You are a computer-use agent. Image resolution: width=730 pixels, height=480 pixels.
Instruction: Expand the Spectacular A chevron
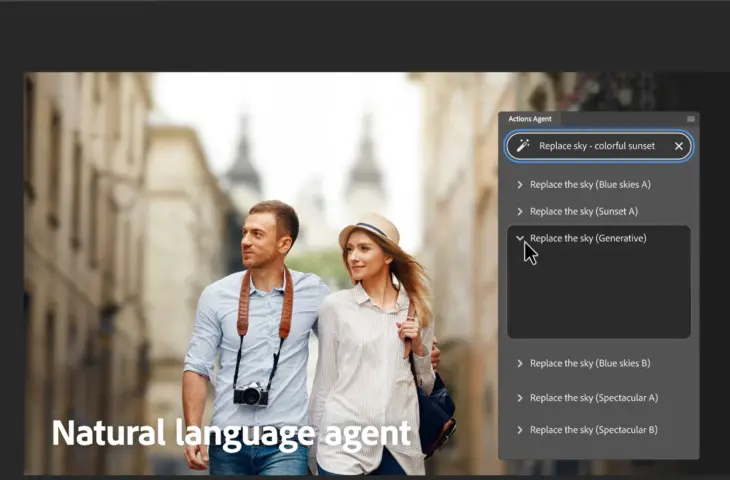click(x=520, y=397)
